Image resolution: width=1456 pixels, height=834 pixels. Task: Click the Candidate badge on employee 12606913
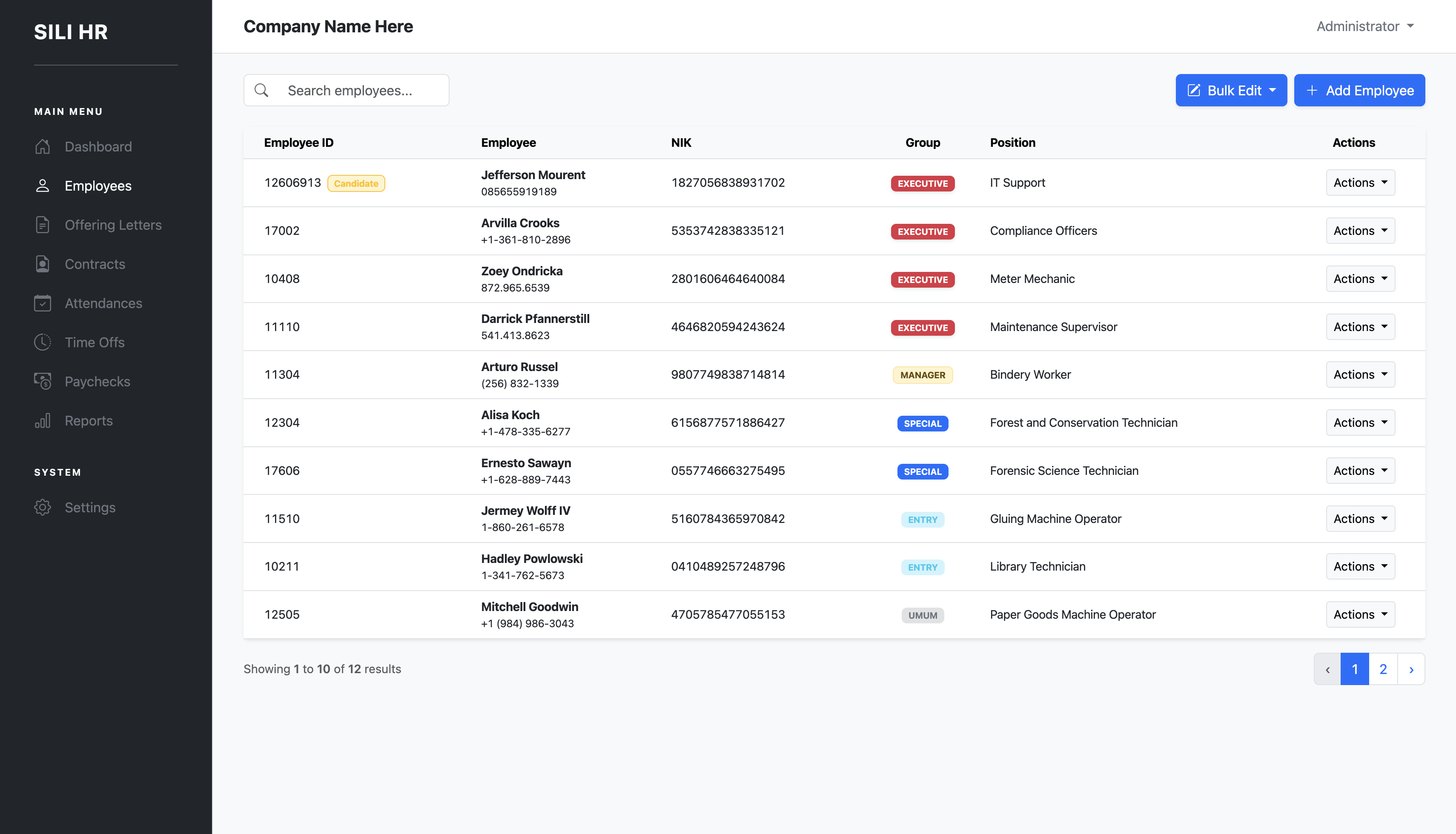(x=356, y=183)
